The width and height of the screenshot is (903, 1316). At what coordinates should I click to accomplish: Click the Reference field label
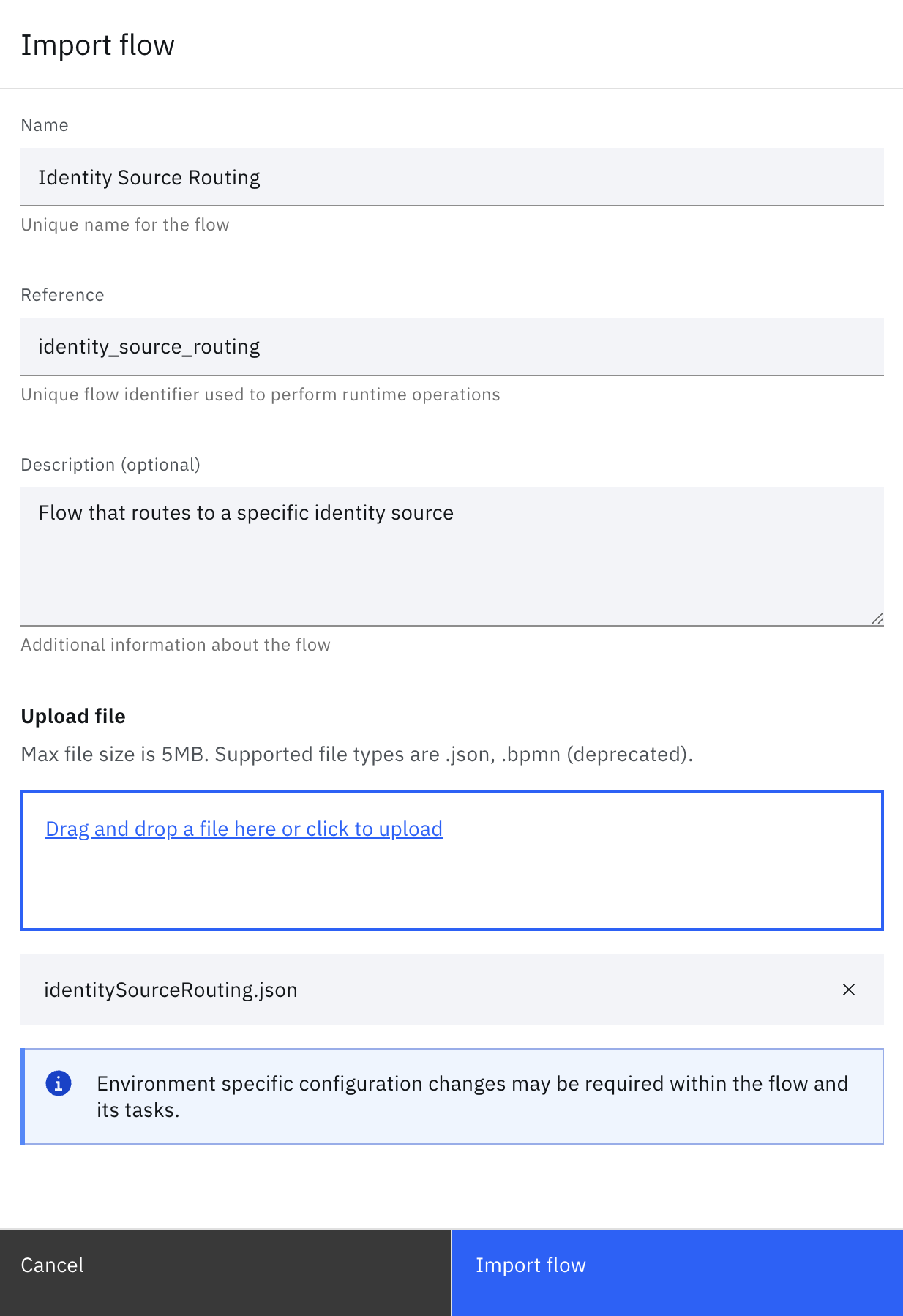62,295
